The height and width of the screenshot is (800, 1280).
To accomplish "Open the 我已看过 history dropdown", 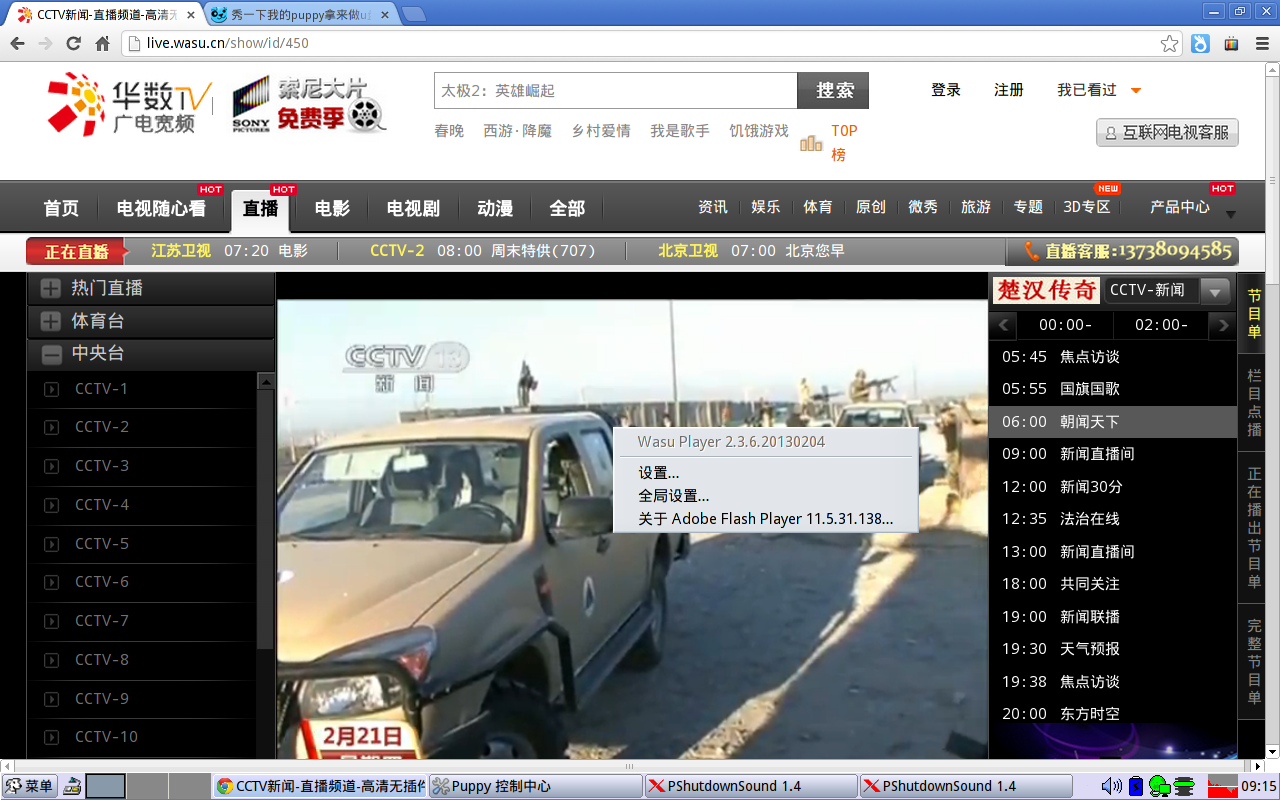I will tap(1135, 91).
